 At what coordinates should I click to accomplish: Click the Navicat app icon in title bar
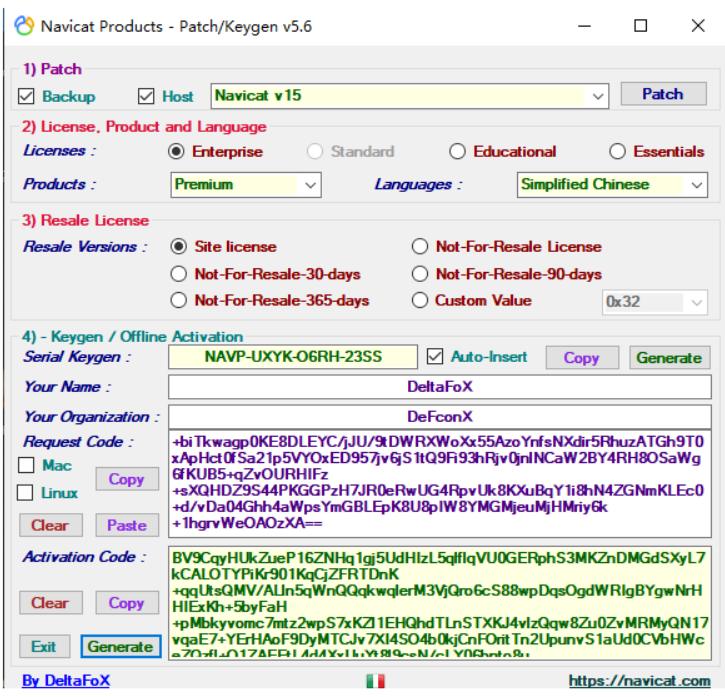click(x=24, y=26)
